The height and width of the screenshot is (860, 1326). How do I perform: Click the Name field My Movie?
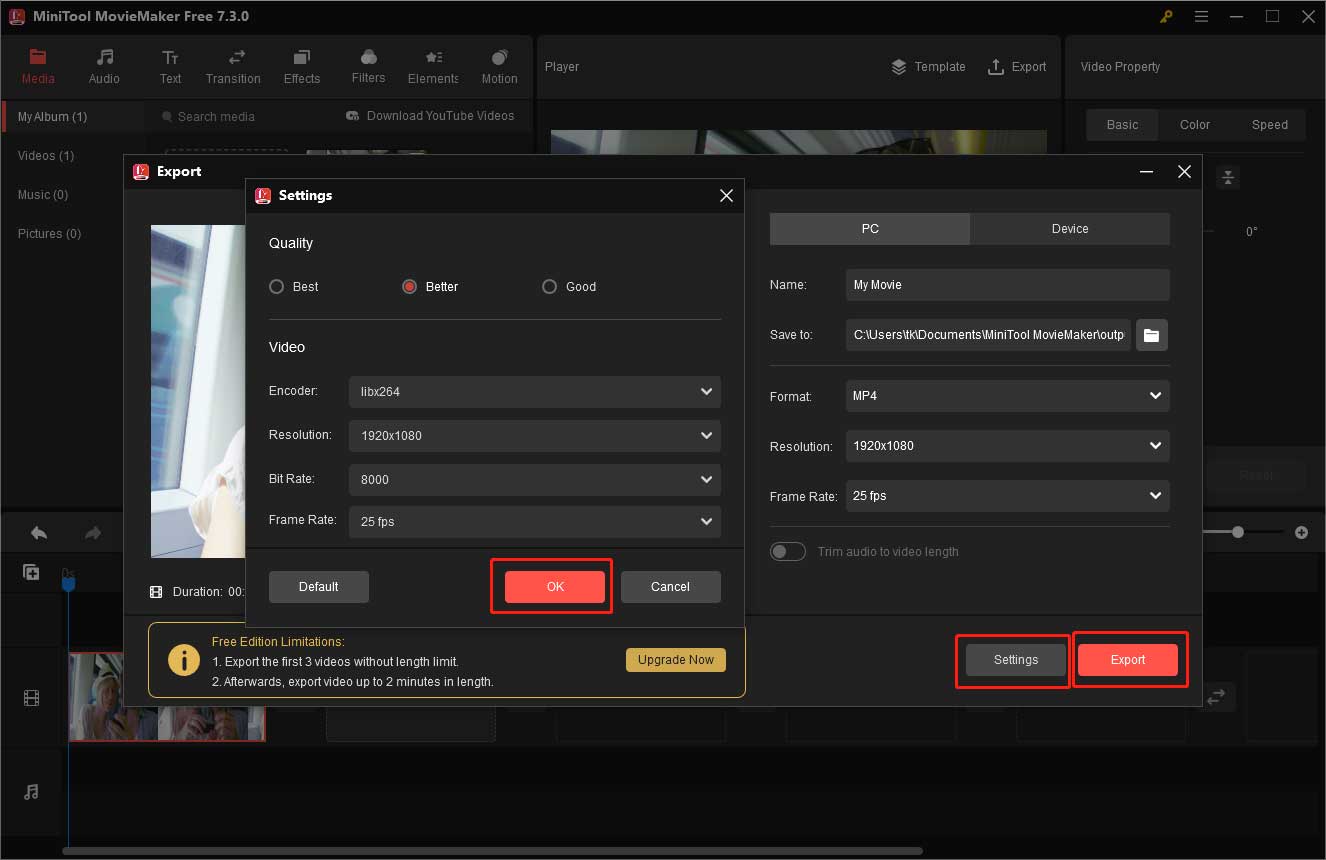[1008, 285]
